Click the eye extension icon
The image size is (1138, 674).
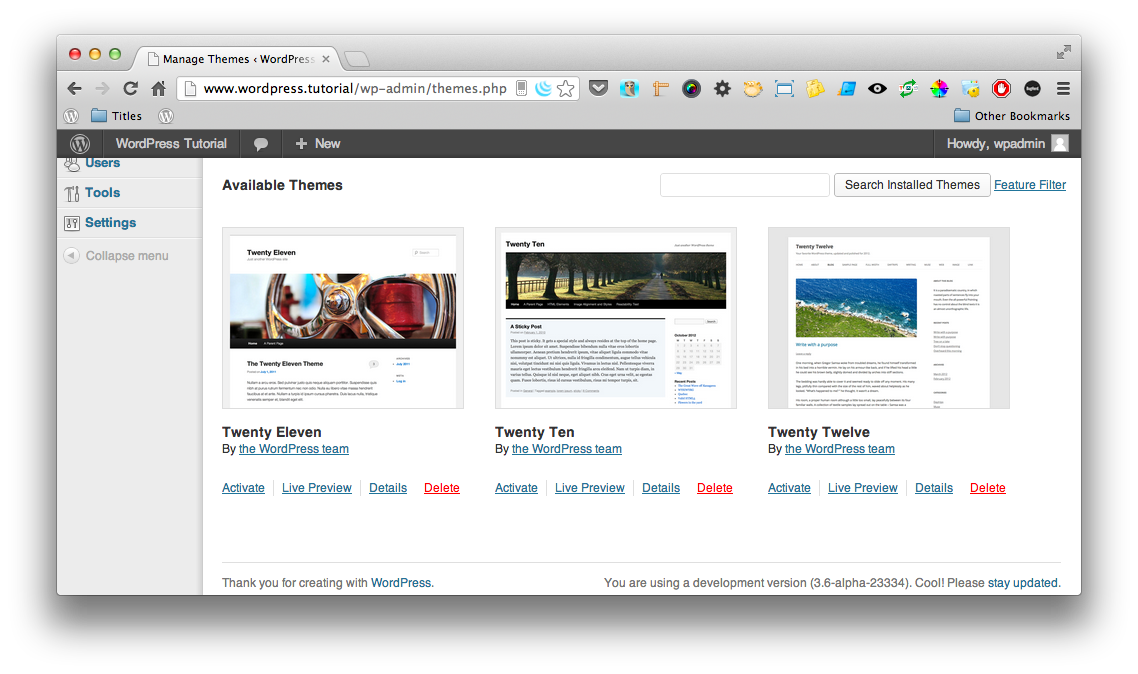pyautogui.click(x=877, y=89)
